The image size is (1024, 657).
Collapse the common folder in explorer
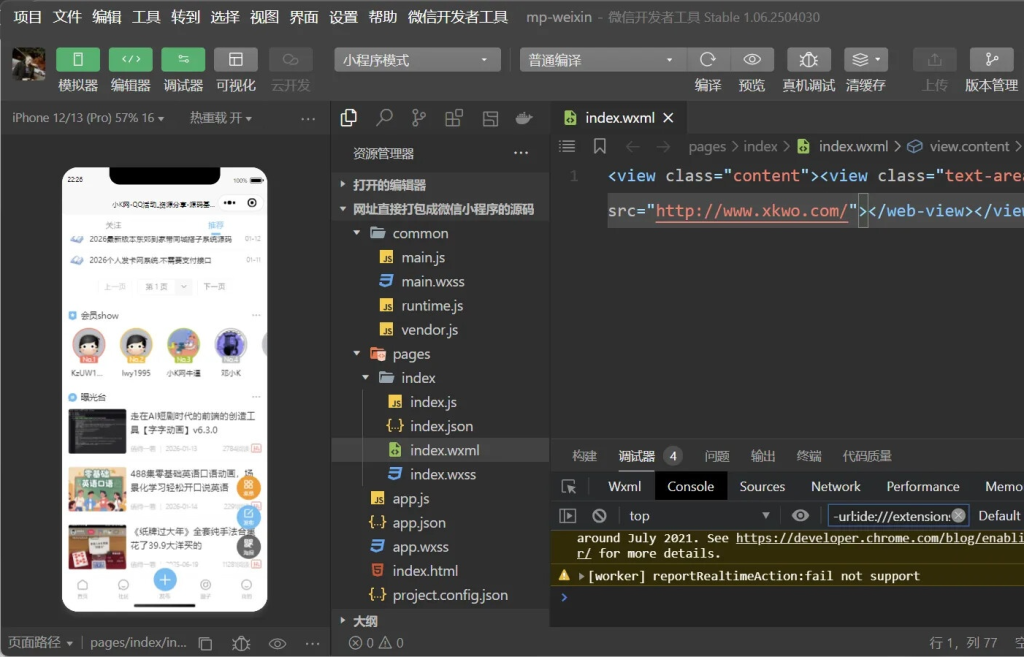click(358, 233)
